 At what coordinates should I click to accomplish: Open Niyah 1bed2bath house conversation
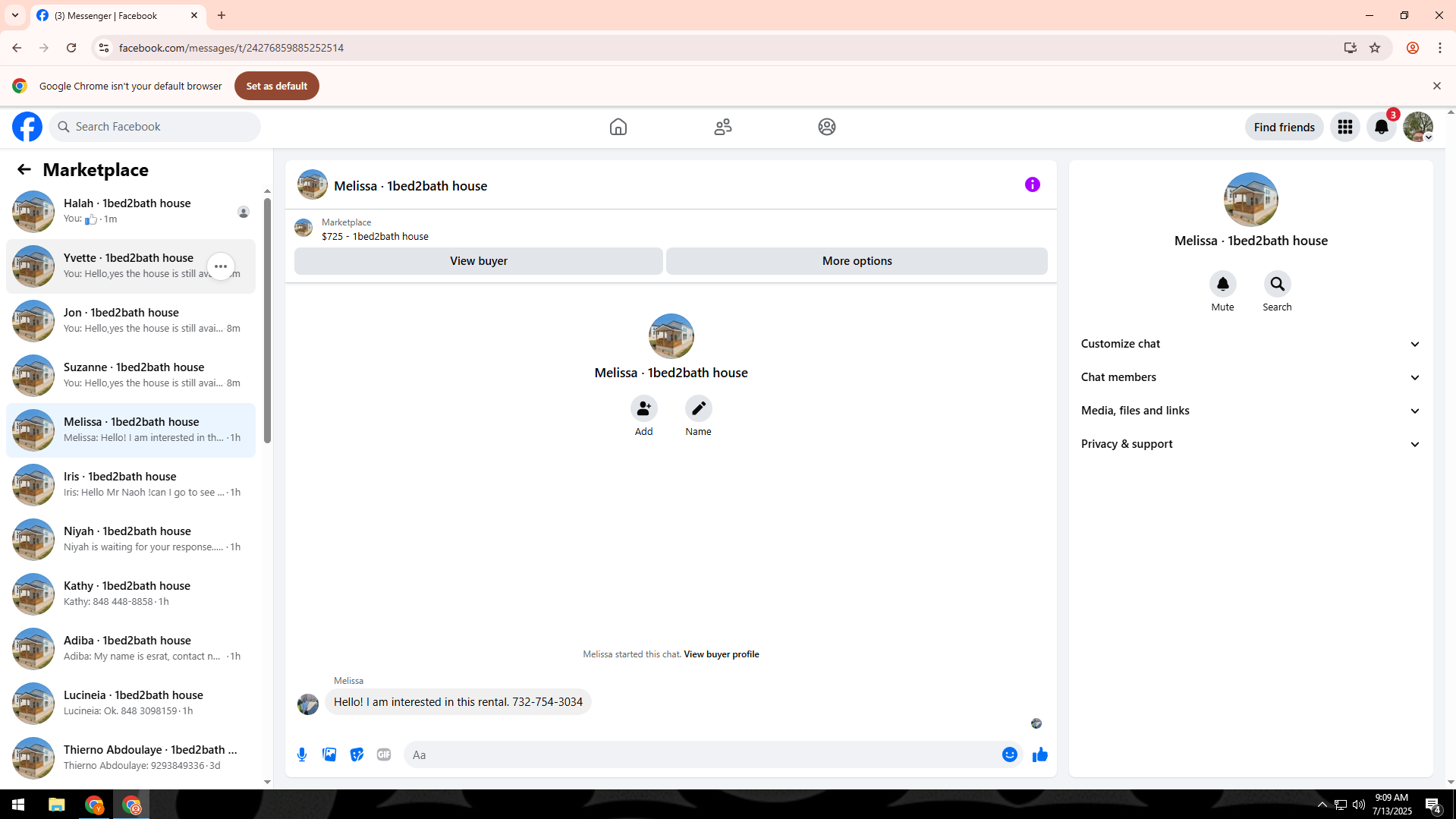click(131, 540)
